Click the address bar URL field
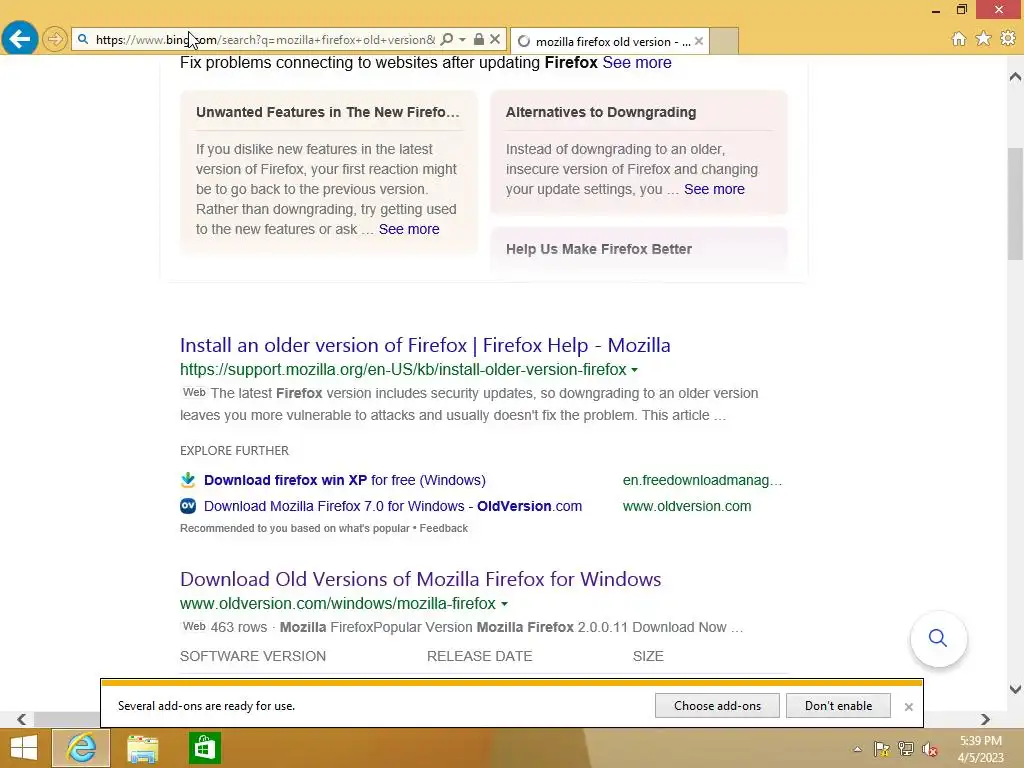1024x768 pixels. pos(265,40)
